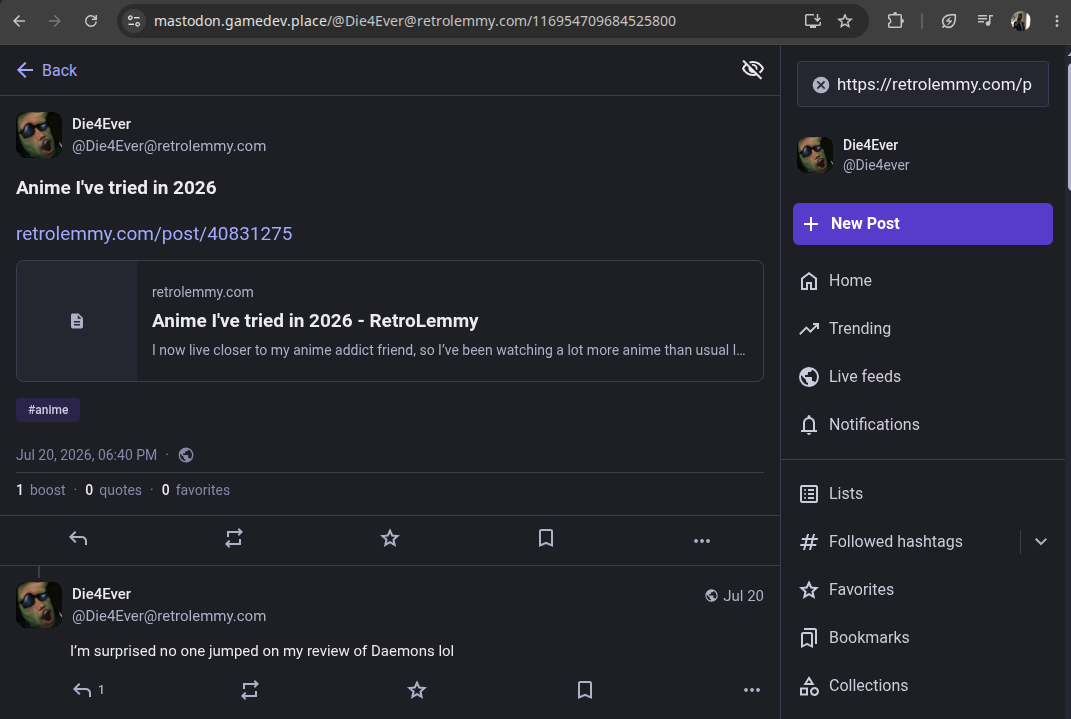Bookmark this page with the star icon
The image size is (1071, 719).
point(845,21)
